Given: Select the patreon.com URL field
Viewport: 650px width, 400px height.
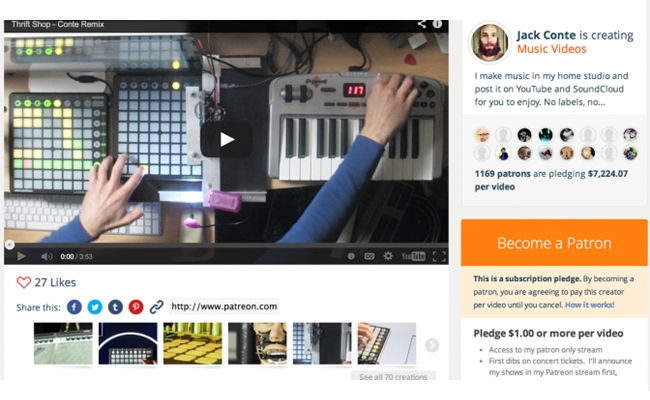Looking at the screenshot, I should click(224, 307).
